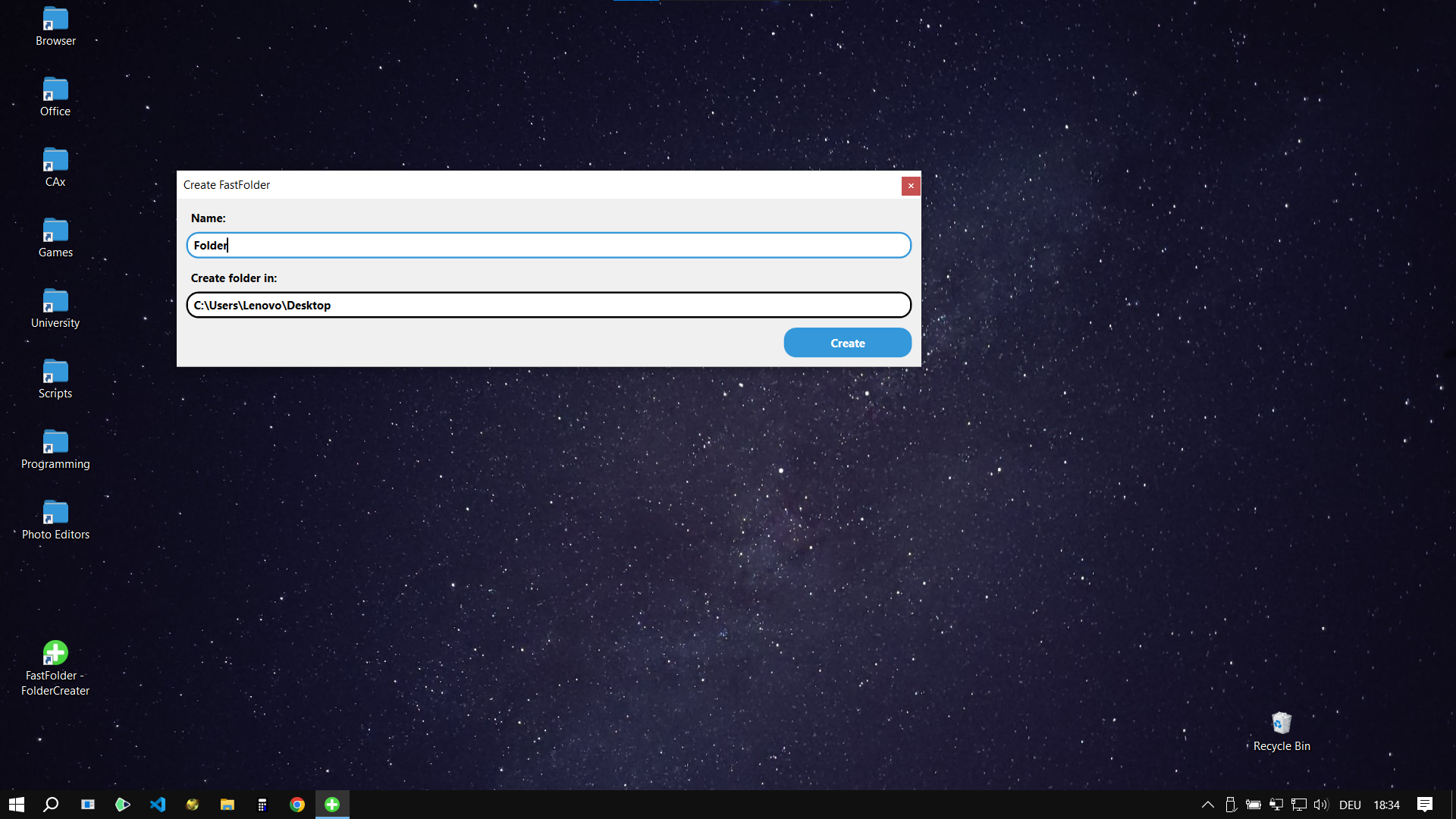Click the Create button
Image resolution: width=1456 pixels, height=819 pixels.
click(847, 343)
